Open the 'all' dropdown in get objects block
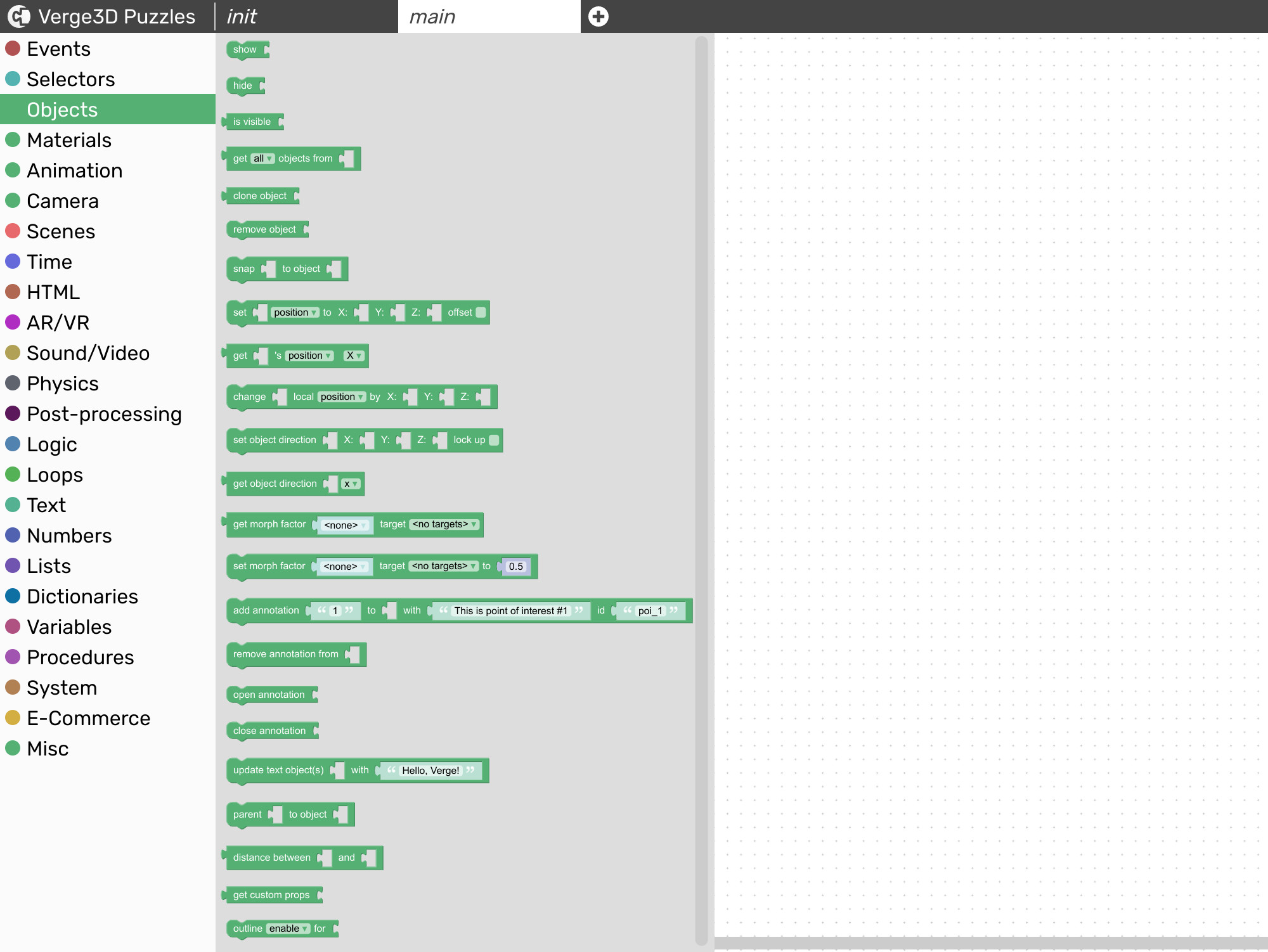The image size is (1268, 952). click(x=262, y=158)
